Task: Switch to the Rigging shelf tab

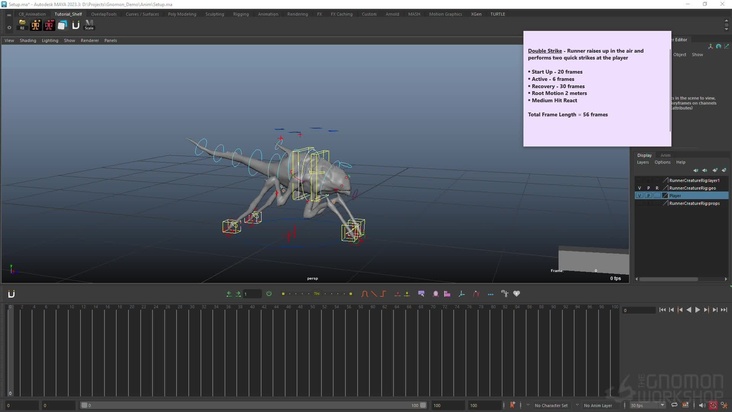Action: coord(241,14)
